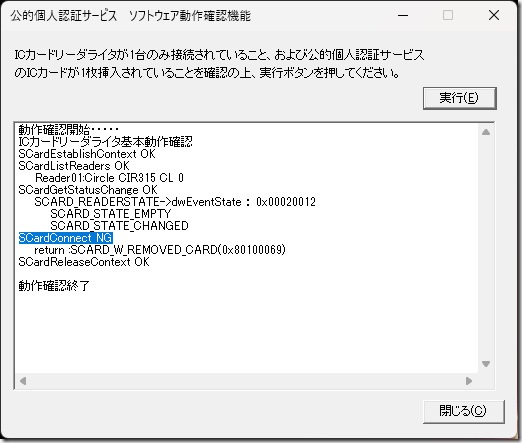
Task: Click the window title text
Action: pos(130,16)
